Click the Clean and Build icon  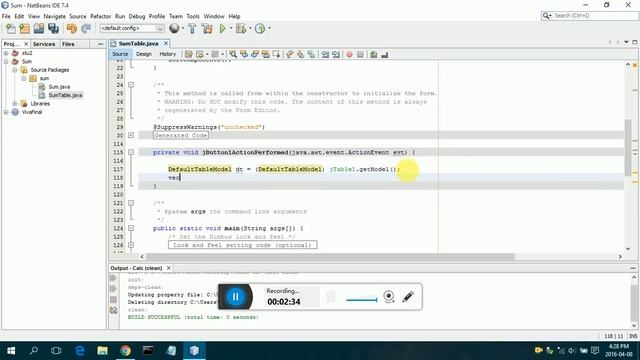[207, 29]
